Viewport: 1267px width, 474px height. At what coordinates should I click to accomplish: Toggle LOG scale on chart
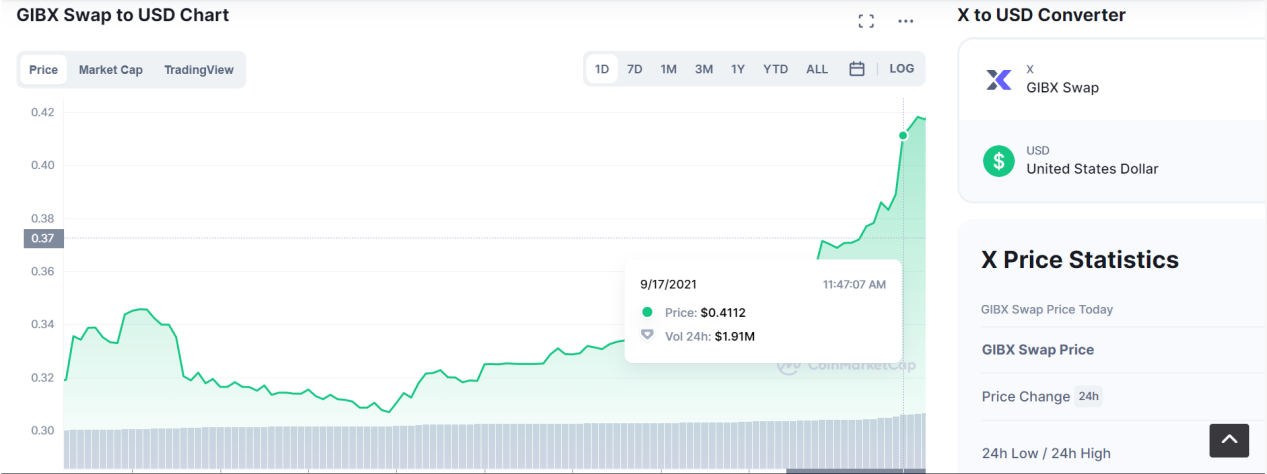[x=902, y=69]
